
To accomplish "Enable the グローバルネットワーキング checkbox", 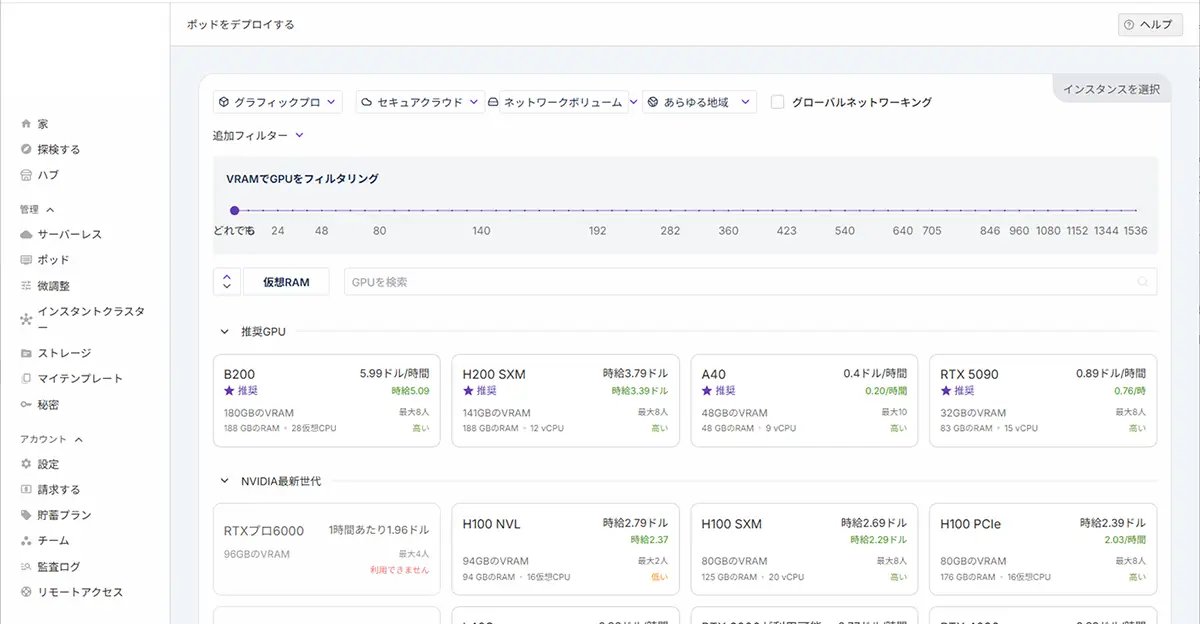I will [777, 102].
